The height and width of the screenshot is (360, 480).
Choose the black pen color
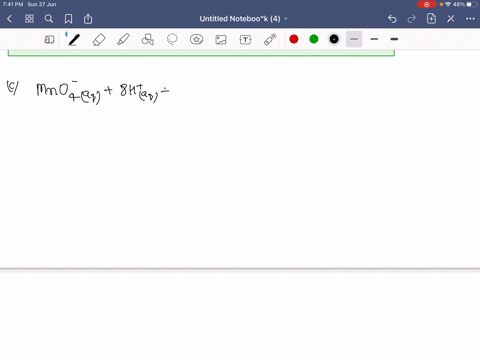[334, 39]
